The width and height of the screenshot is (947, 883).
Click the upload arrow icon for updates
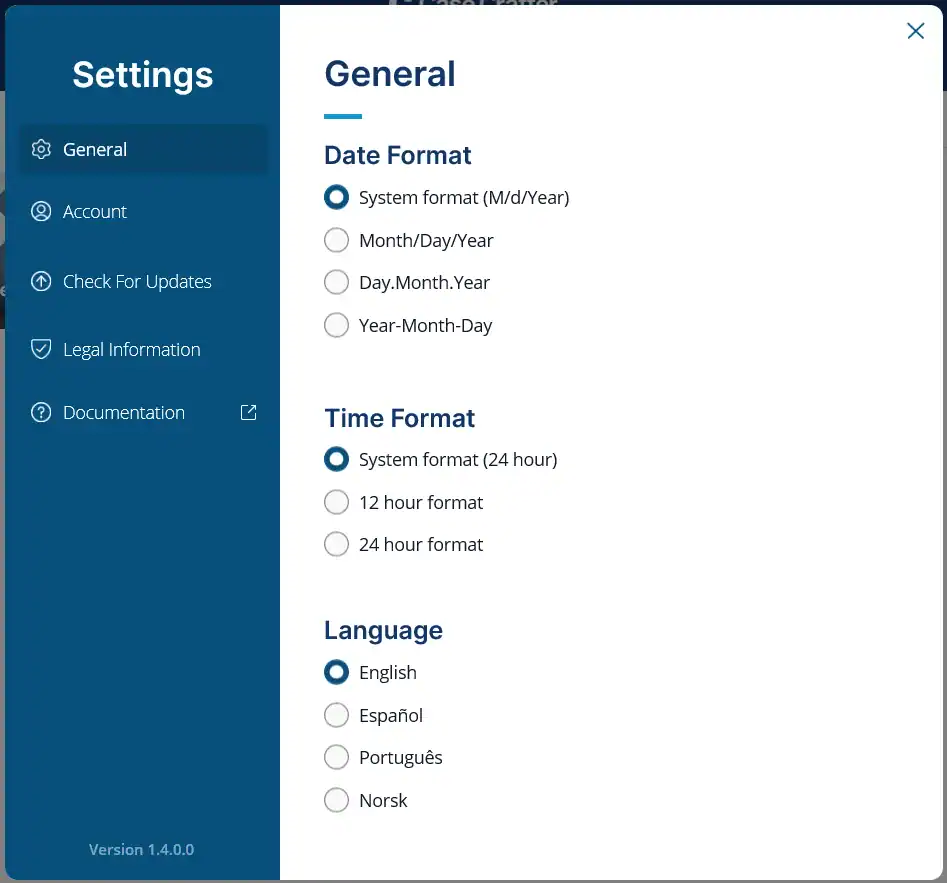coord(41,282)
